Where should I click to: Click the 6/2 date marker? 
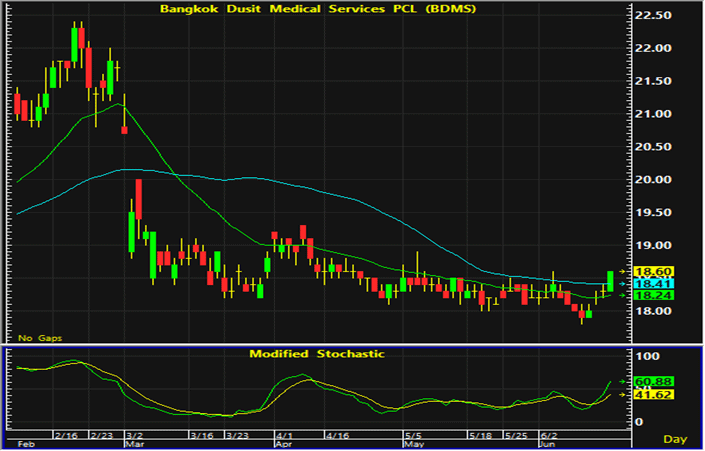[549, 436]
